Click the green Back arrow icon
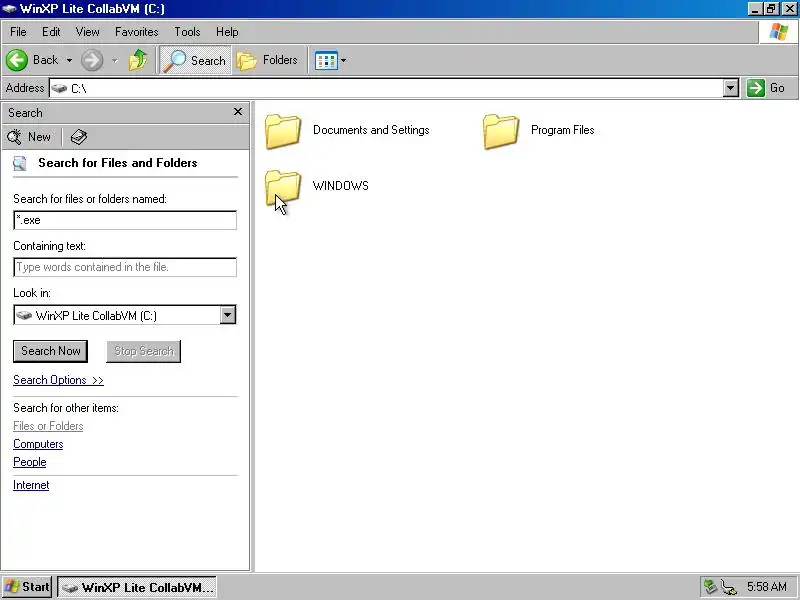The width and height of the screenshot is (800, 600). [17, 60]
